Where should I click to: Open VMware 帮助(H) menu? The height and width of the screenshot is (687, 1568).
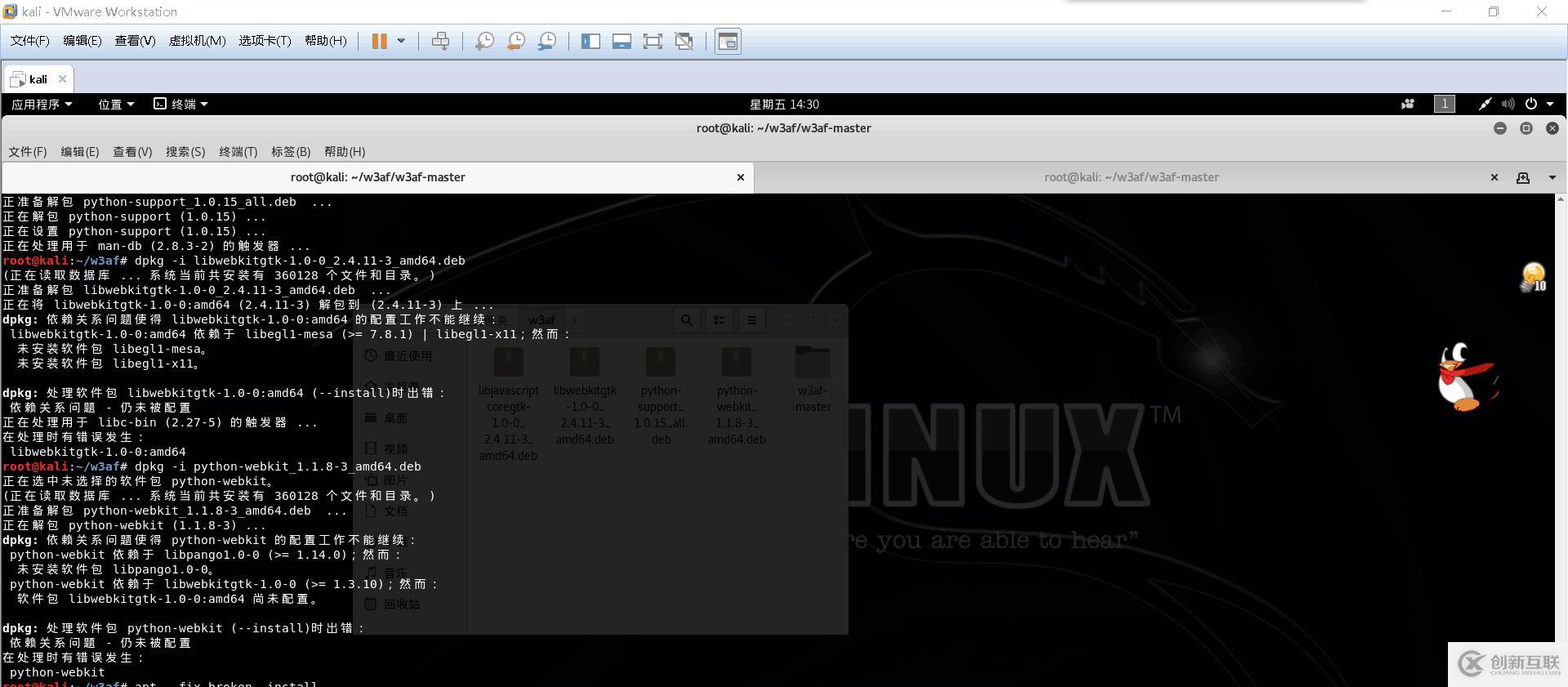325,41
